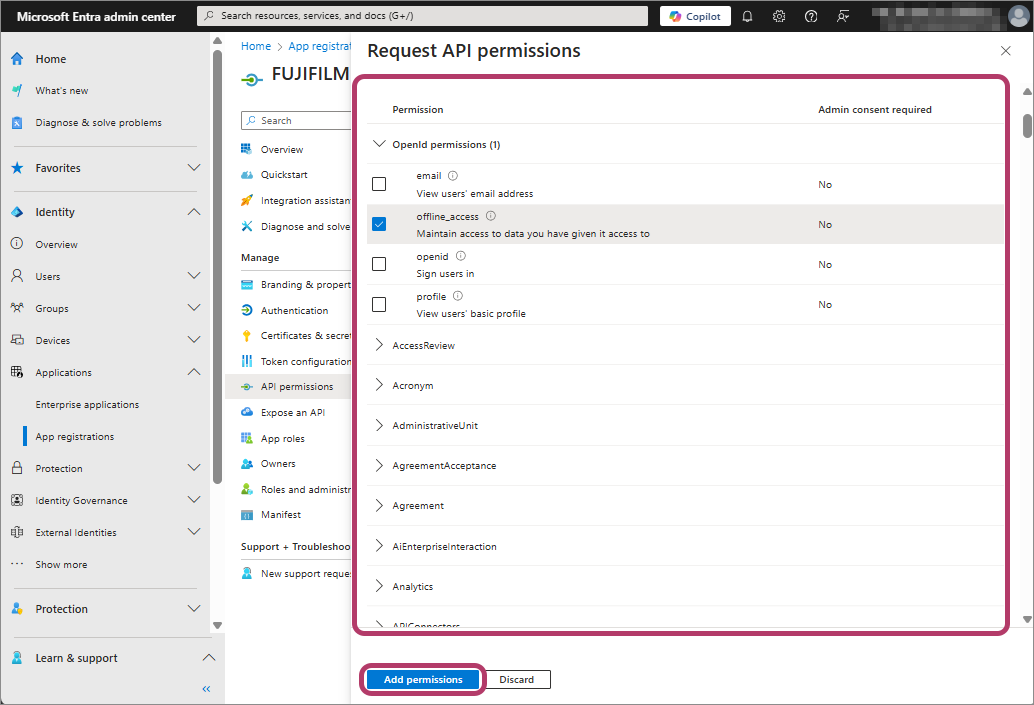Click the feedback person icon
The width and height of the screenshot is (1034, 705).
pyautogui.click(x=843, y=16)
